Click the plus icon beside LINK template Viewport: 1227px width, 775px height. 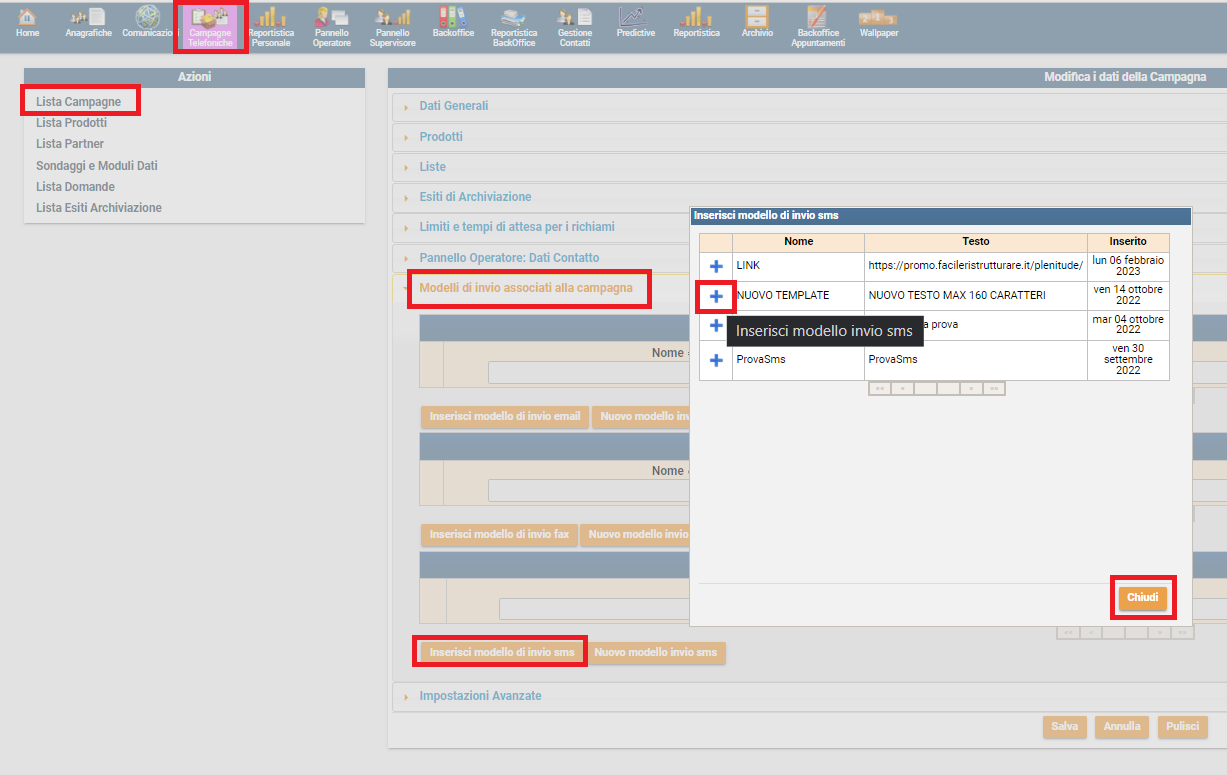pyautogui.click(x=716, y=266)
